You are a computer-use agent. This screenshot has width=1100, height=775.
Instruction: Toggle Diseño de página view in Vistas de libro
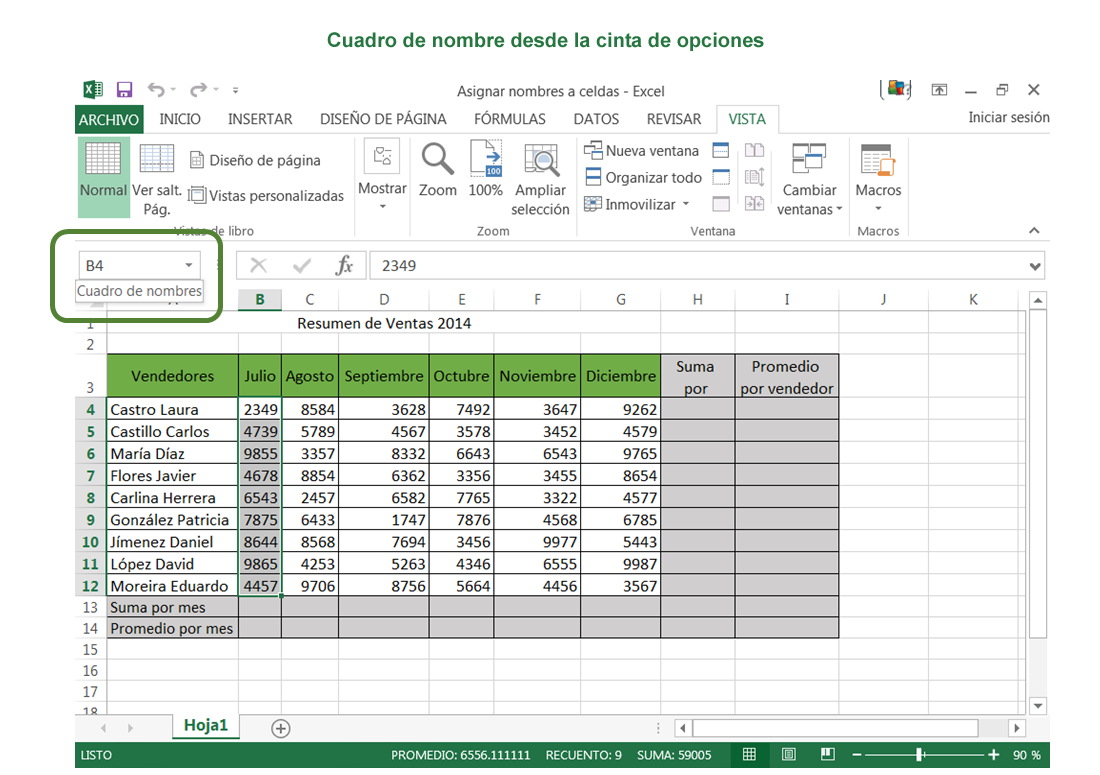pos(255,160)
